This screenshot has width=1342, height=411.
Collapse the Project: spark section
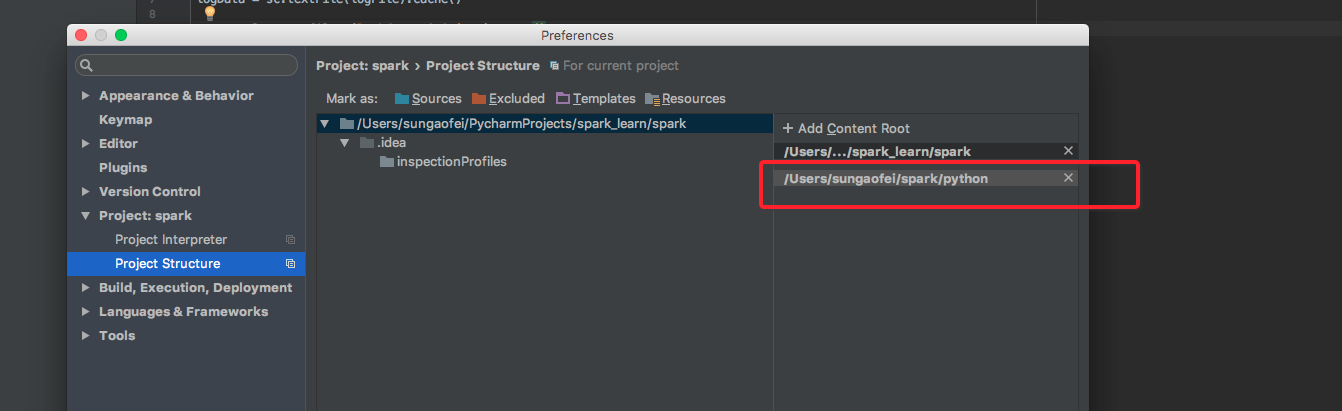point(85,216)
